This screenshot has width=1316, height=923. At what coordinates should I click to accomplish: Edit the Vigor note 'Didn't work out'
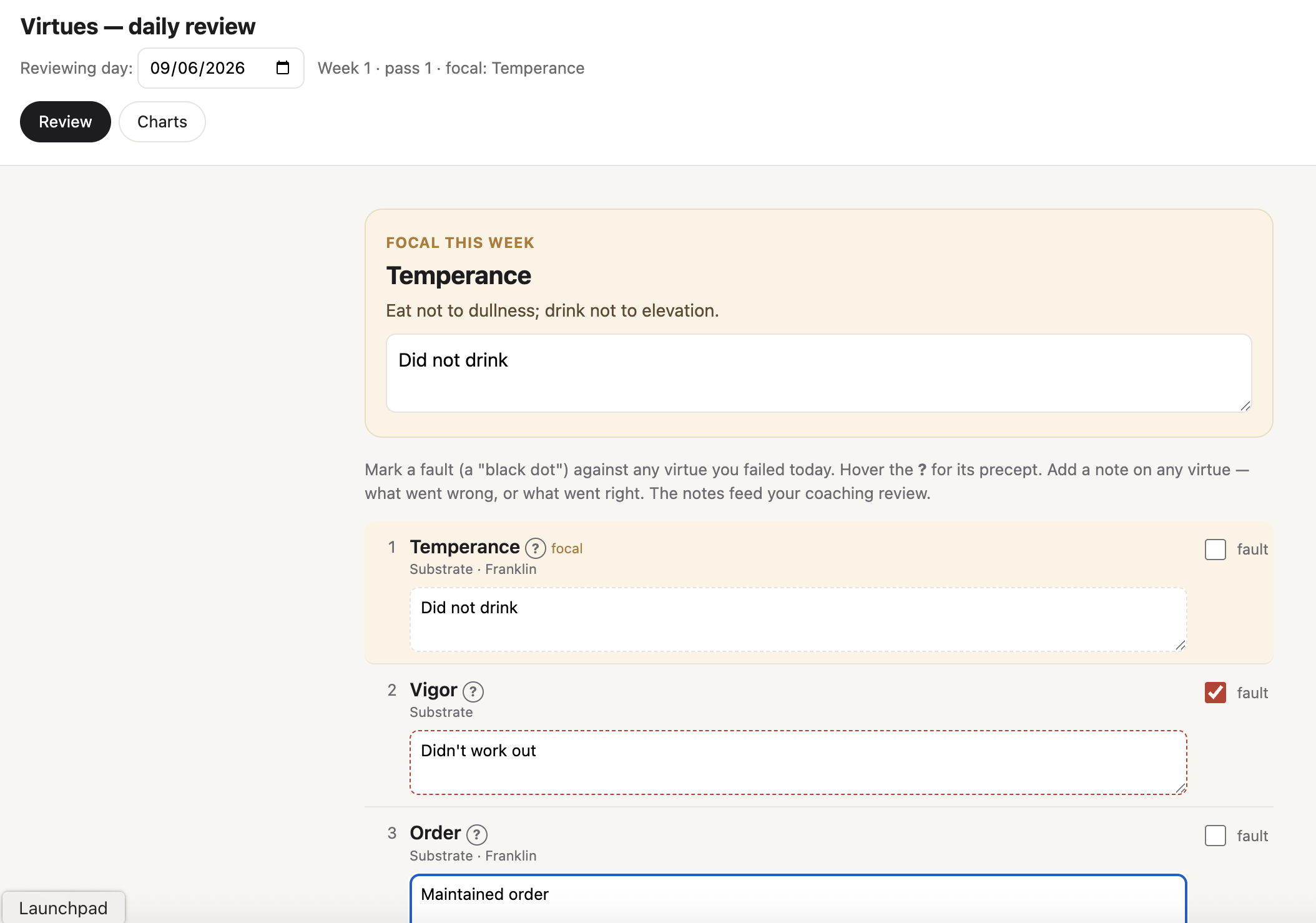(798, 763)
